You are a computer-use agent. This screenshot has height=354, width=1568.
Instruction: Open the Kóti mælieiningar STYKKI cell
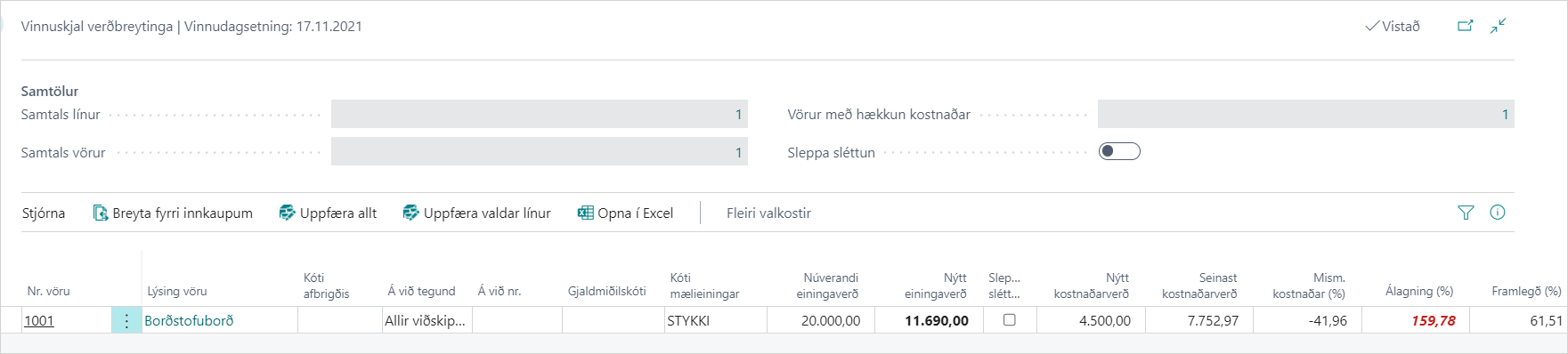(715, 321)
